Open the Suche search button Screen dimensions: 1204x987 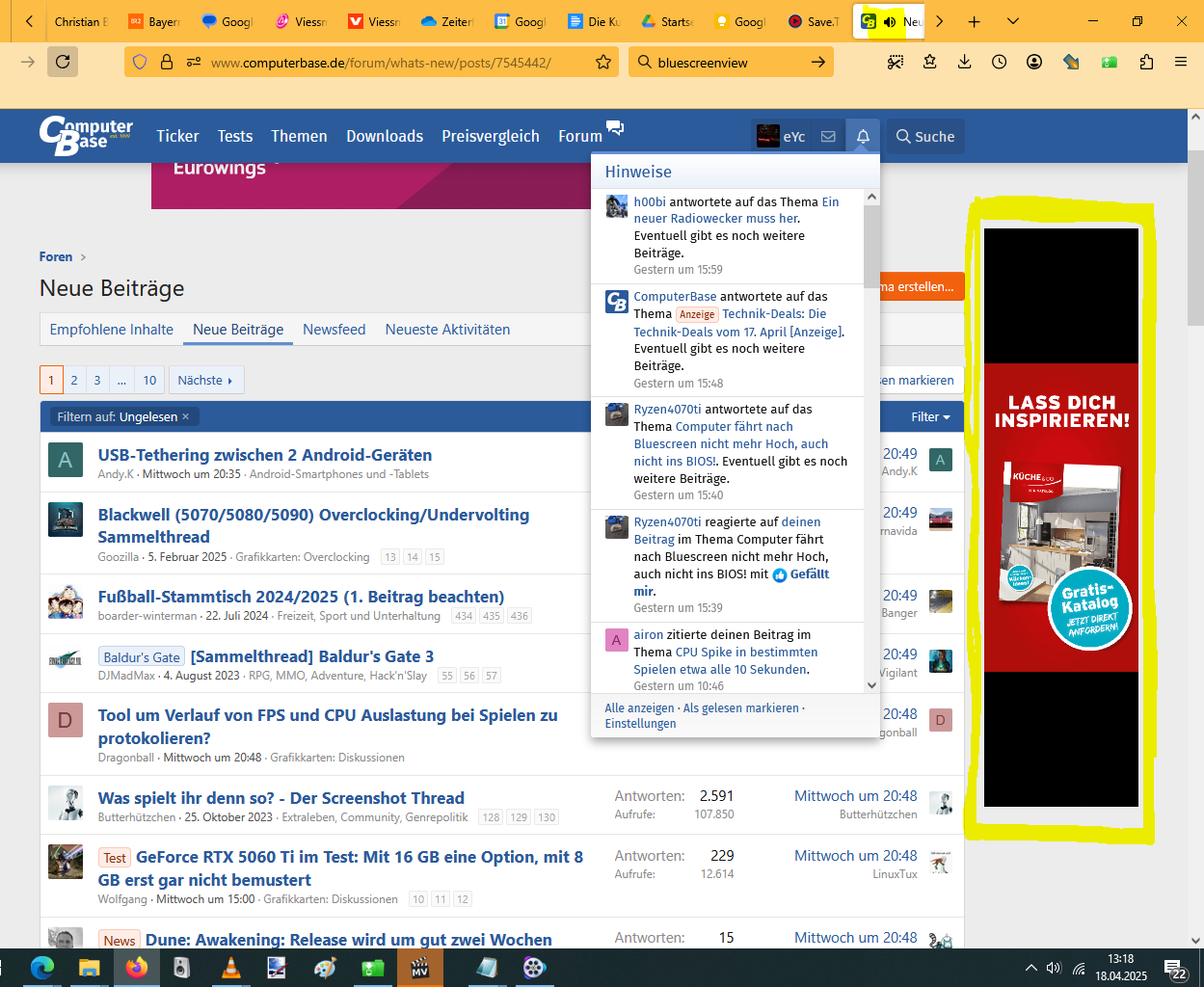pyautogui.click(x=925, y=137)
